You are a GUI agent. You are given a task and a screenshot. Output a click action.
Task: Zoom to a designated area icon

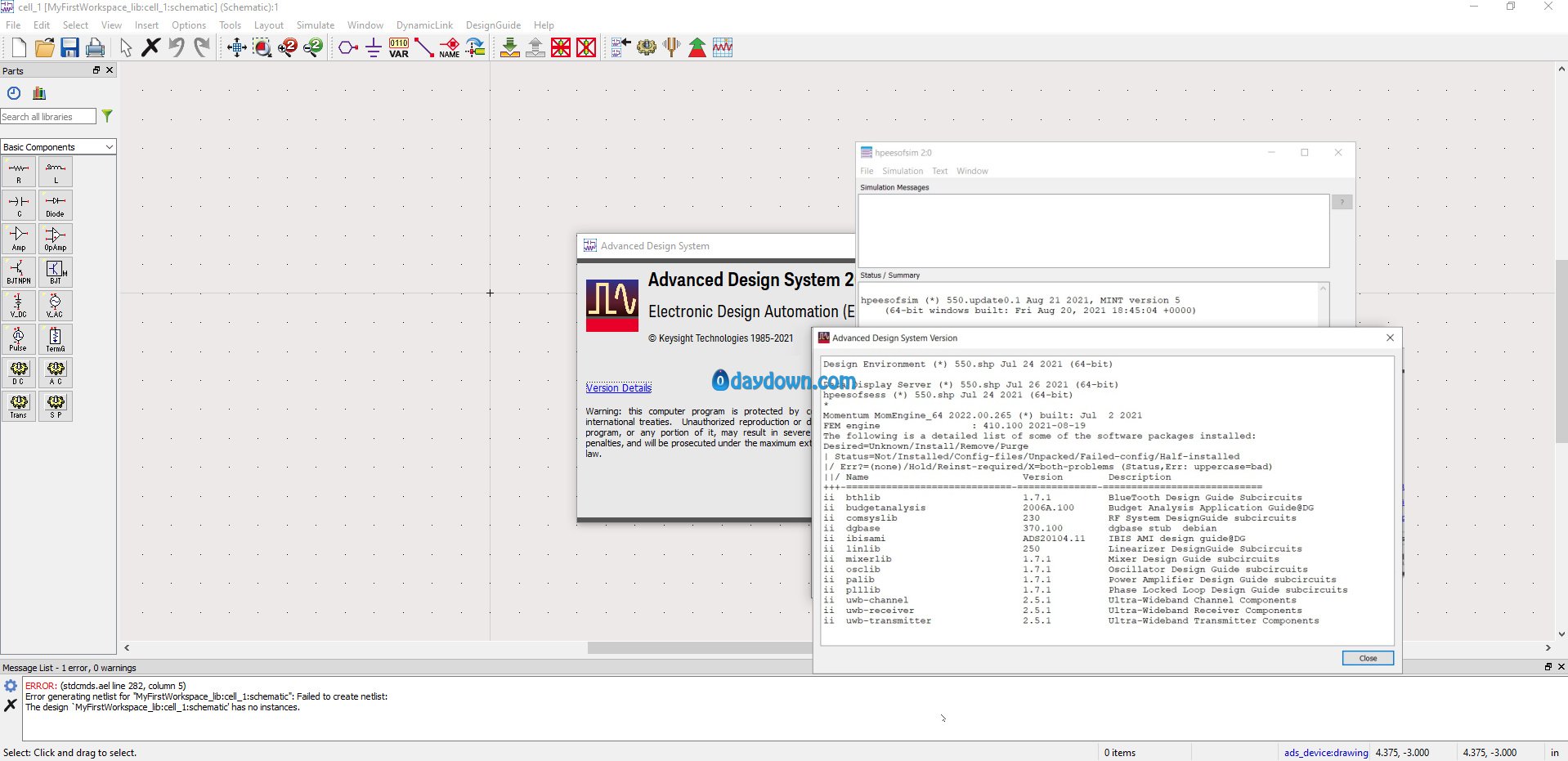coord(262,47)
